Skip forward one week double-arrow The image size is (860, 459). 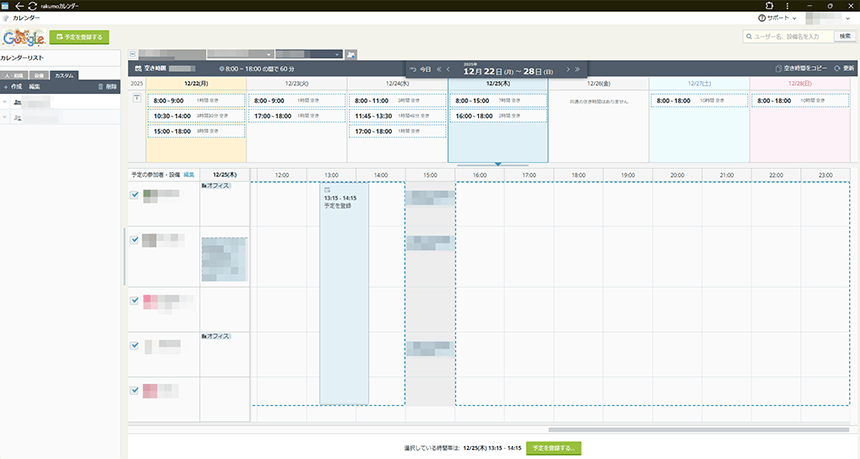point(578,69)
